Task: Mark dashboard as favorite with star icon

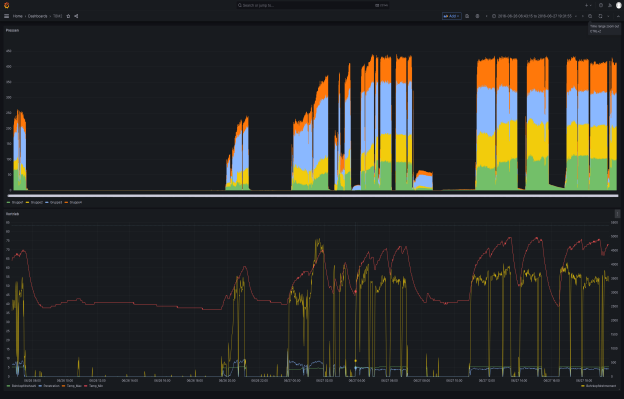Action: [68, 16]
